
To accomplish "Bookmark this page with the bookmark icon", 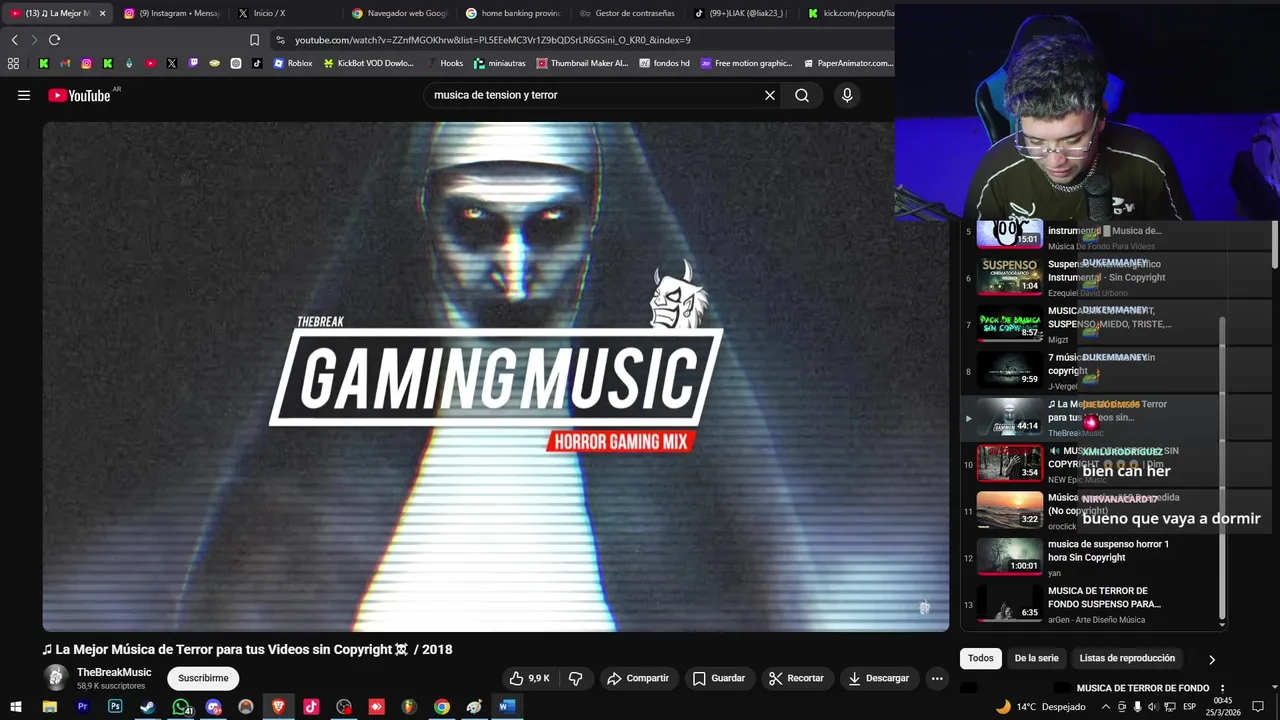I will [x=254, y=40].
